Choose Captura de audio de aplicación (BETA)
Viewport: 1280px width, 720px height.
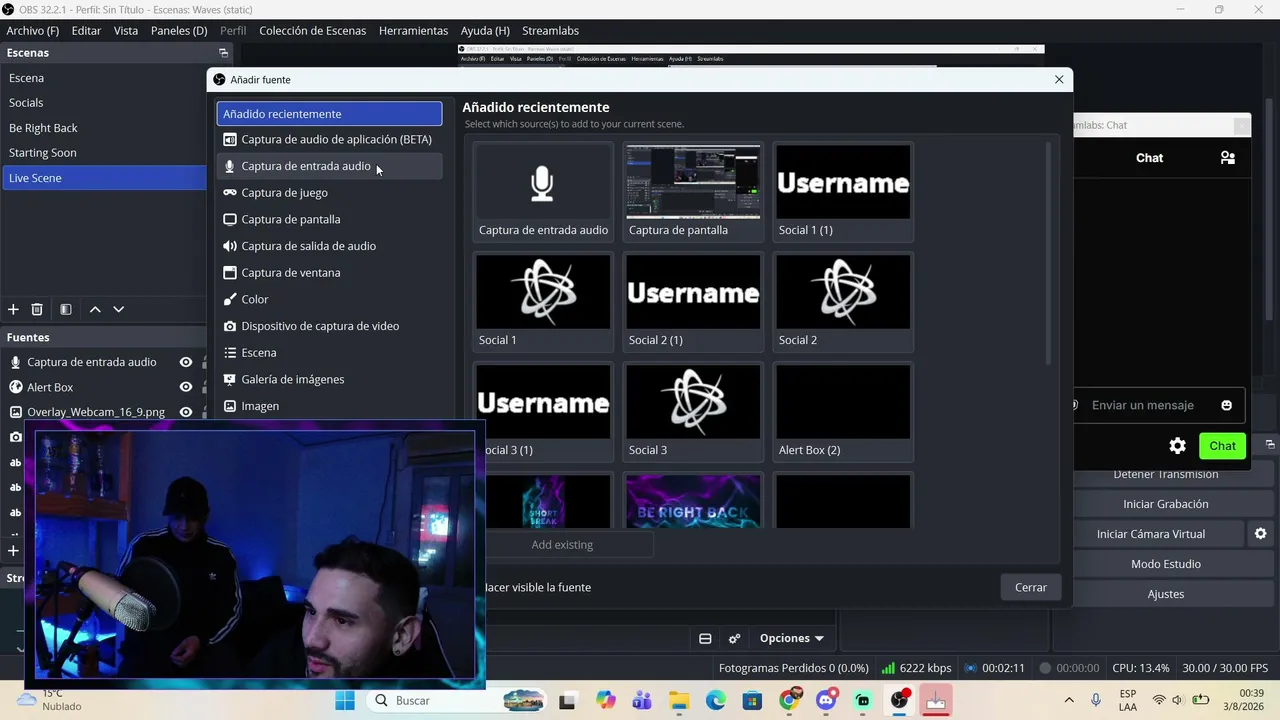tap(329, 140)
